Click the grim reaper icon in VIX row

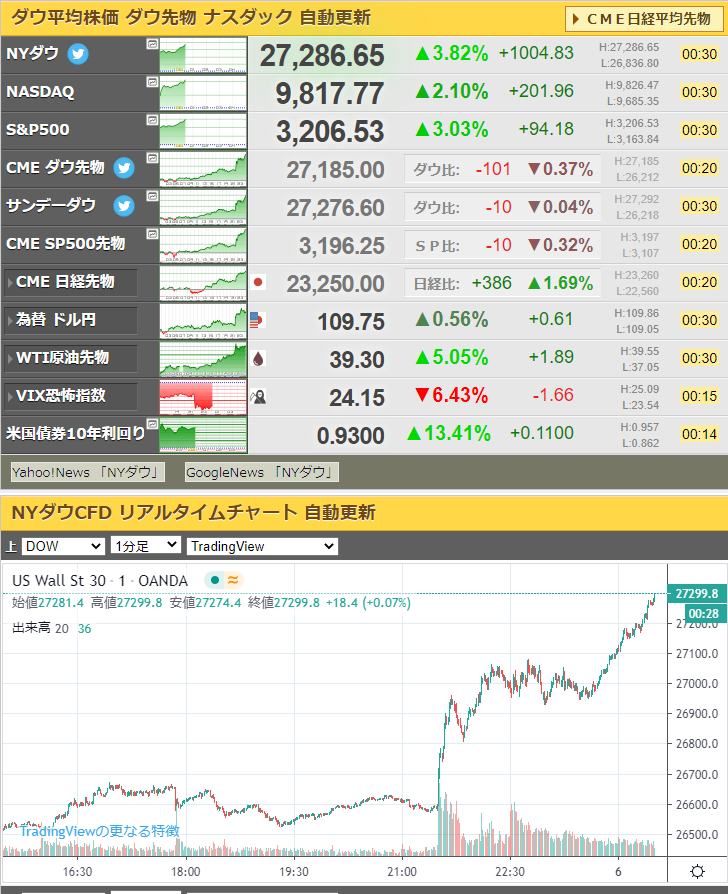tap(258, 396)
